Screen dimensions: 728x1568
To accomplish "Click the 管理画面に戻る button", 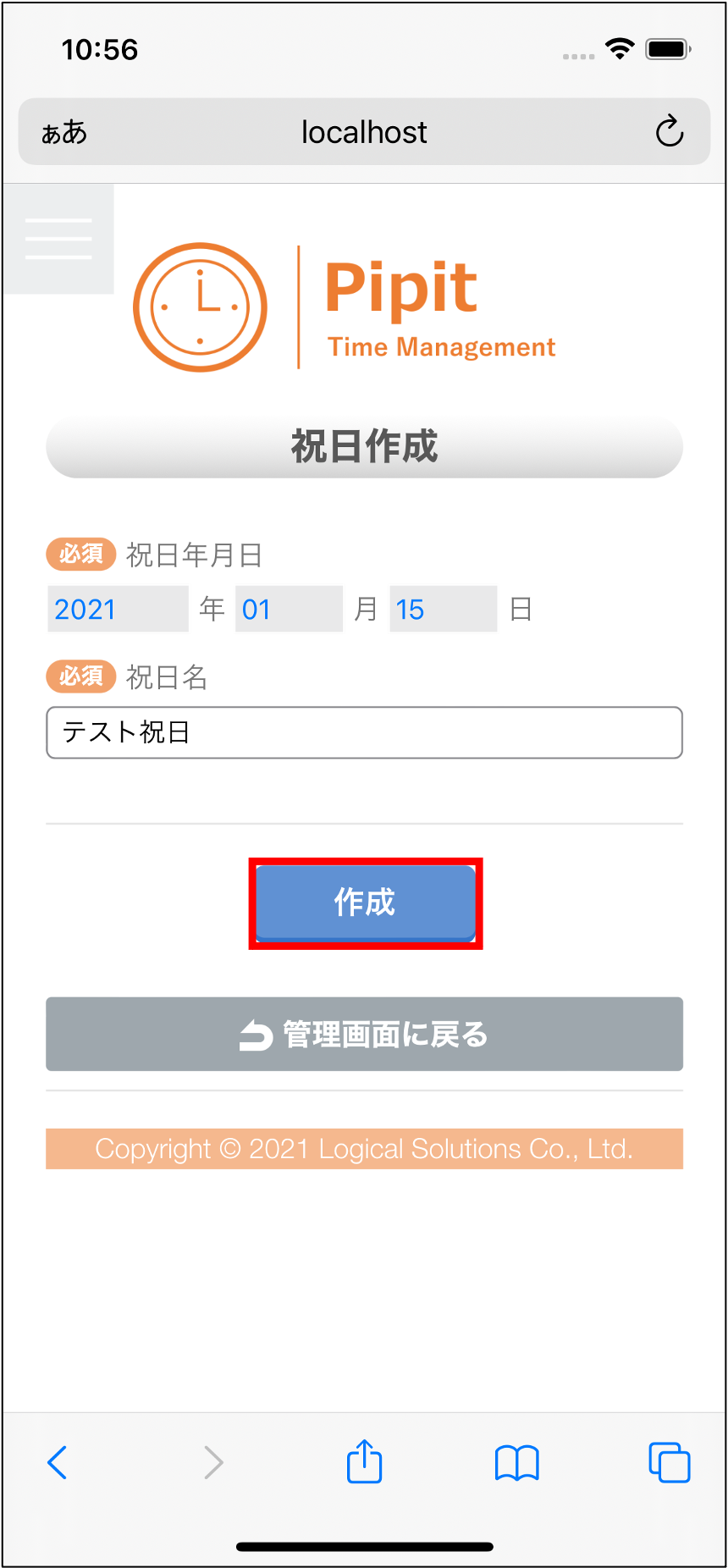I will 364,1034.
